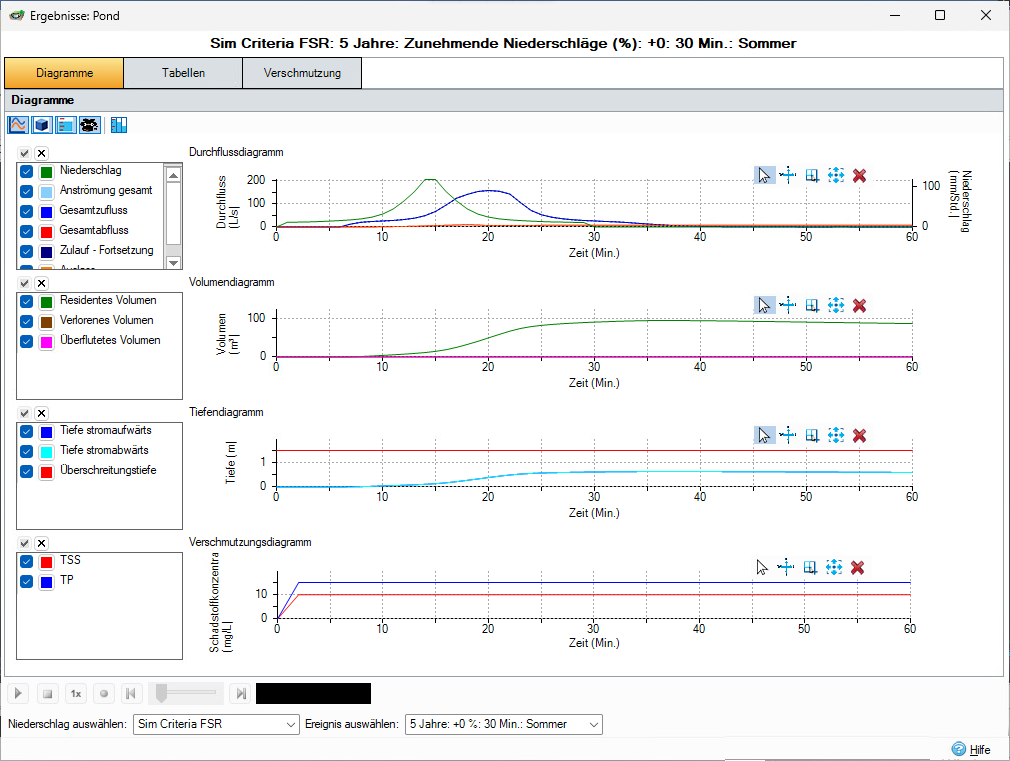
Task: Click fit-to-extents tool in Verschmutzungsdiagramm
Action: 834,568
